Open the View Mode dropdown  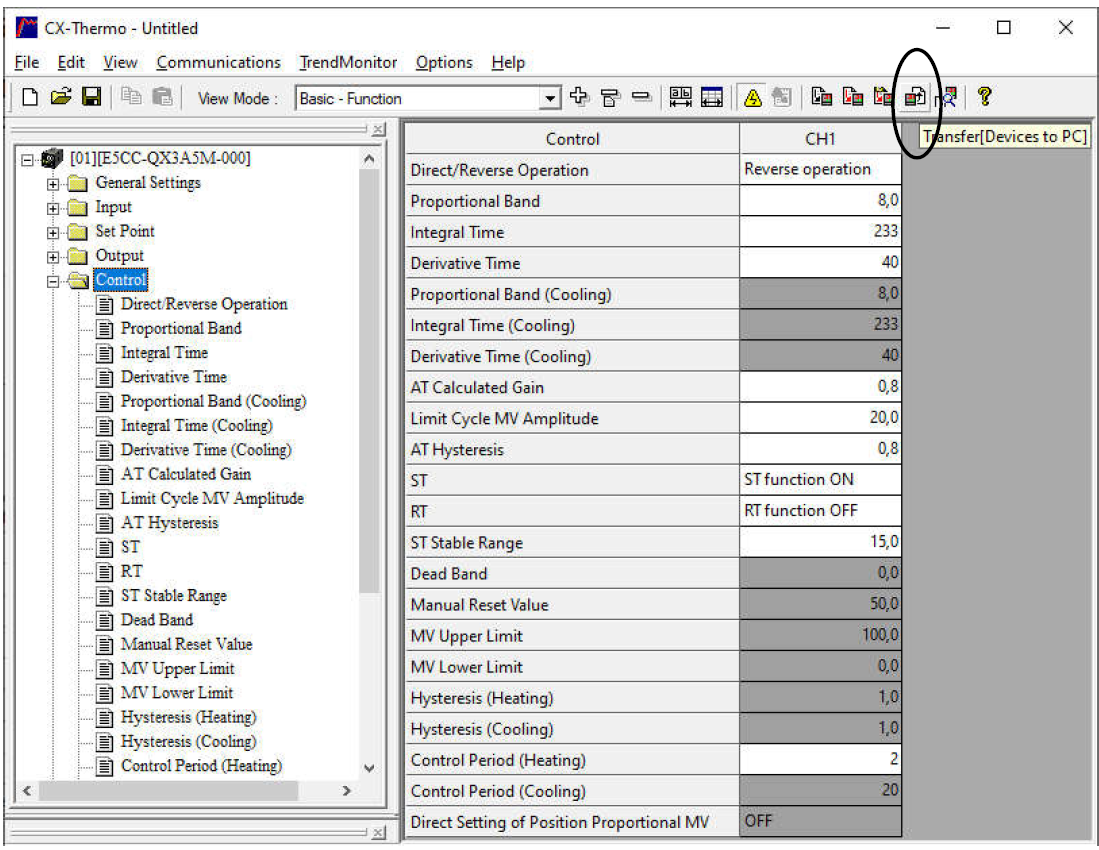tap(551, 98)
